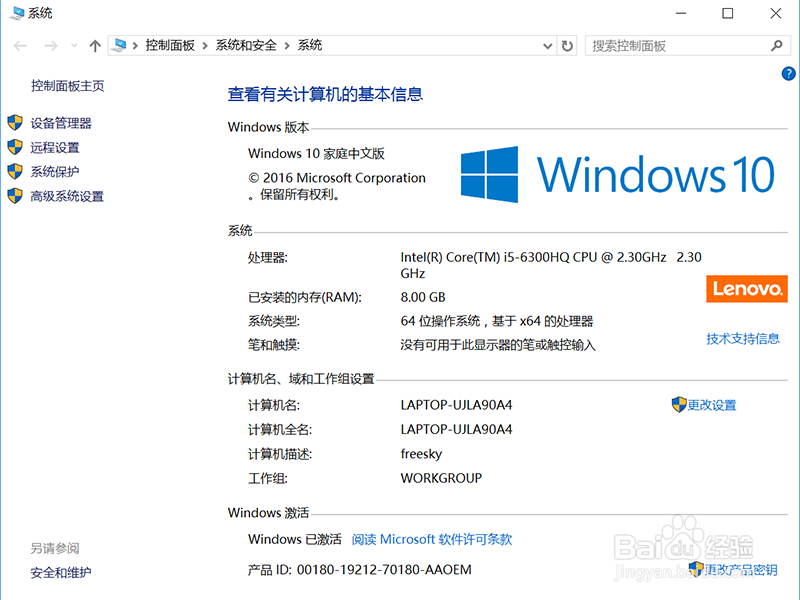Open the address bar history dropdown

pyautogui.click(x=547, y=46)
